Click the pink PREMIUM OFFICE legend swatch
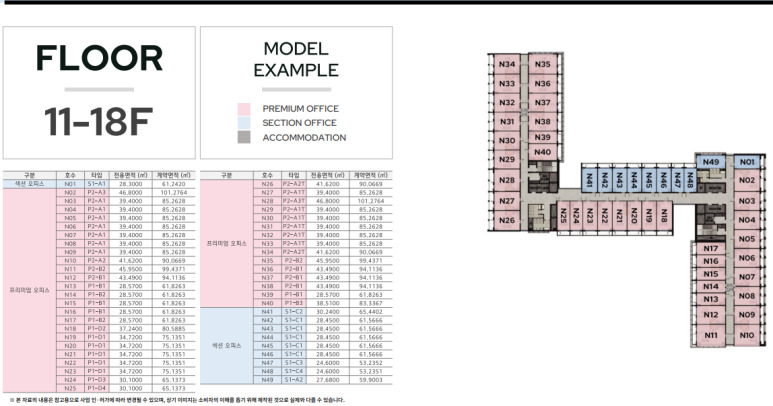 [x=244, y=109]
